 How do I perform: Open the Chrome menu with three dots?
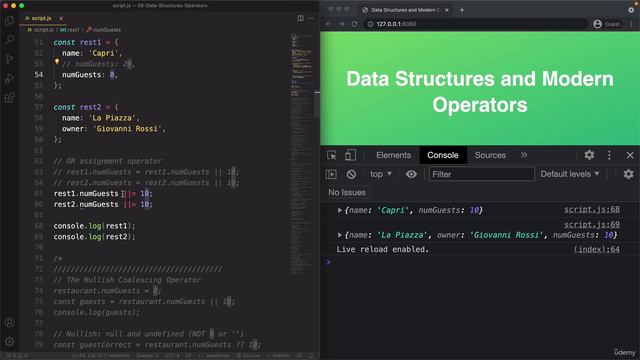click(x=631, y=24)
